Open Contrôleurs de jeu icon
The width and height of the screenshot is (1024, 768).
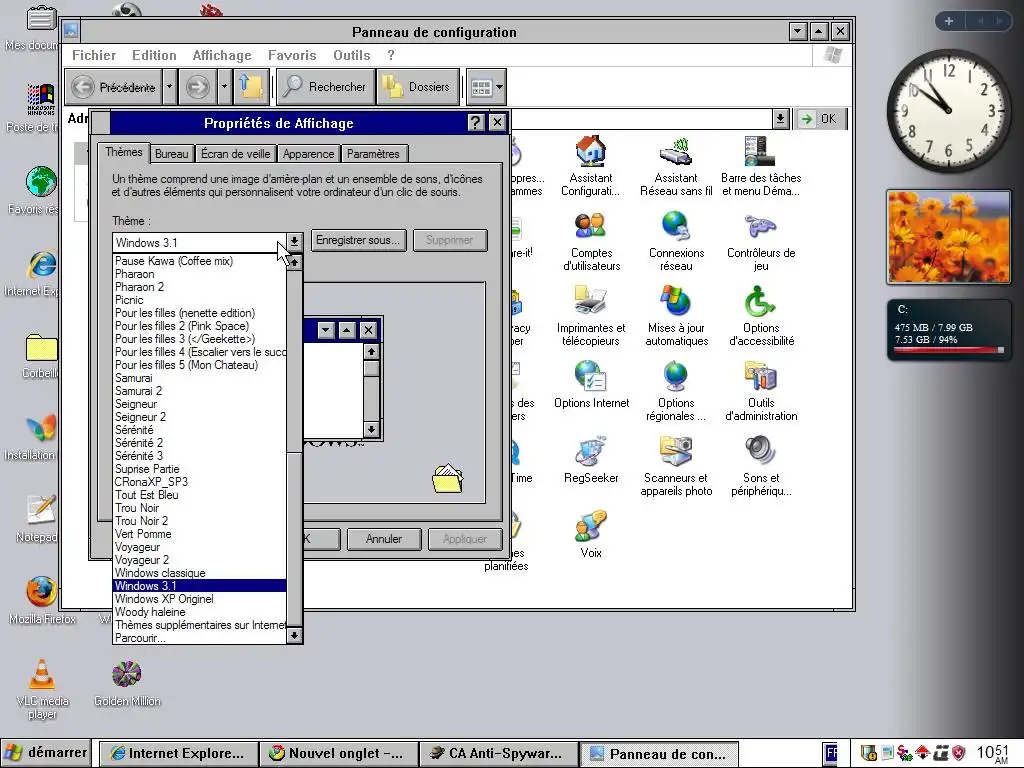click(761, 241)
